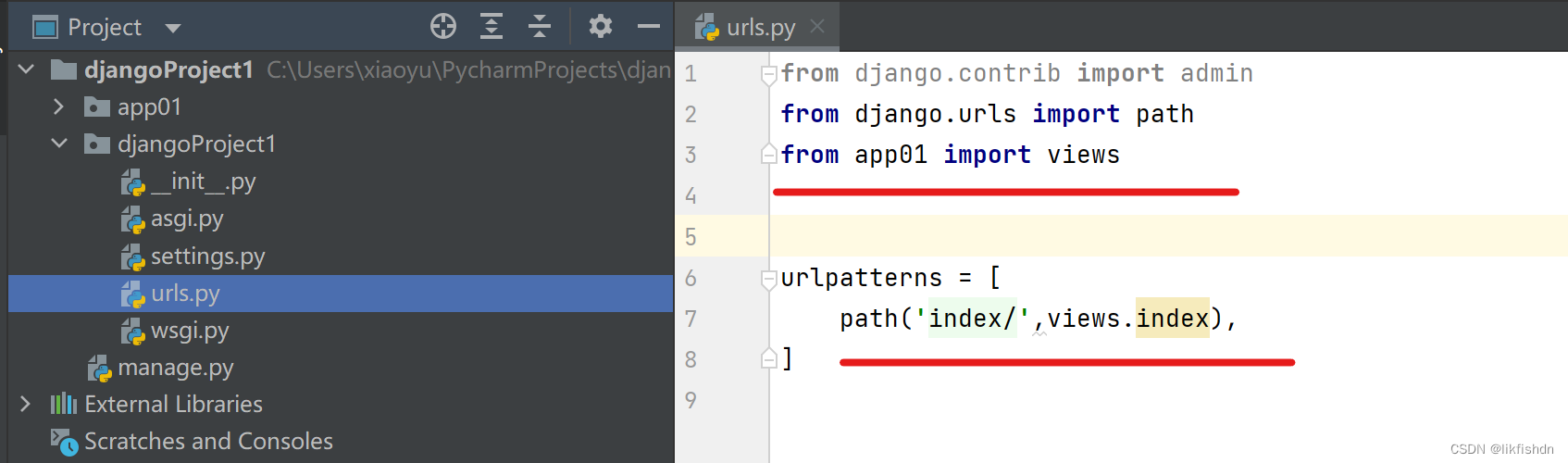
Task: Click line number 5 in the gutter
Action: pos(691,237)
